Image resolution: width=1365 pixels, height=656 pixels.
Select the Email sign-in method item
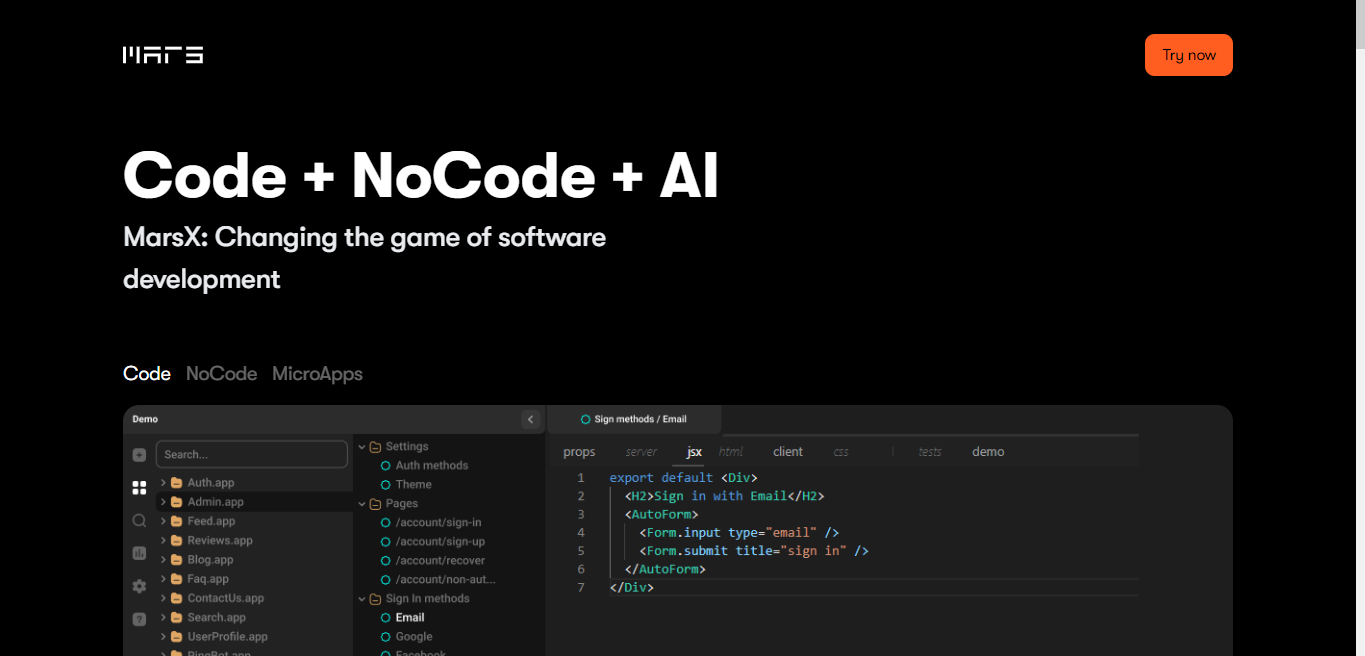point(410,617)
